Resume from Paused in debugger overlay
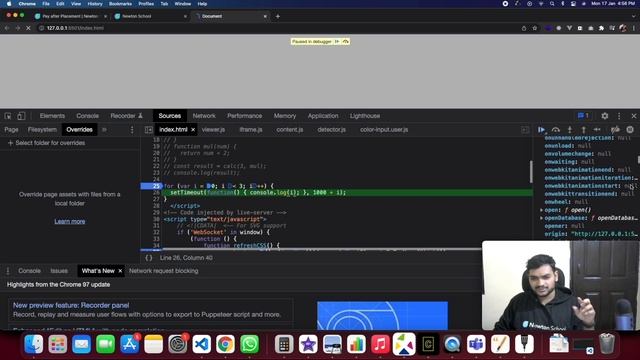Screen dimensions: 640x360 (x=337, y=42)
